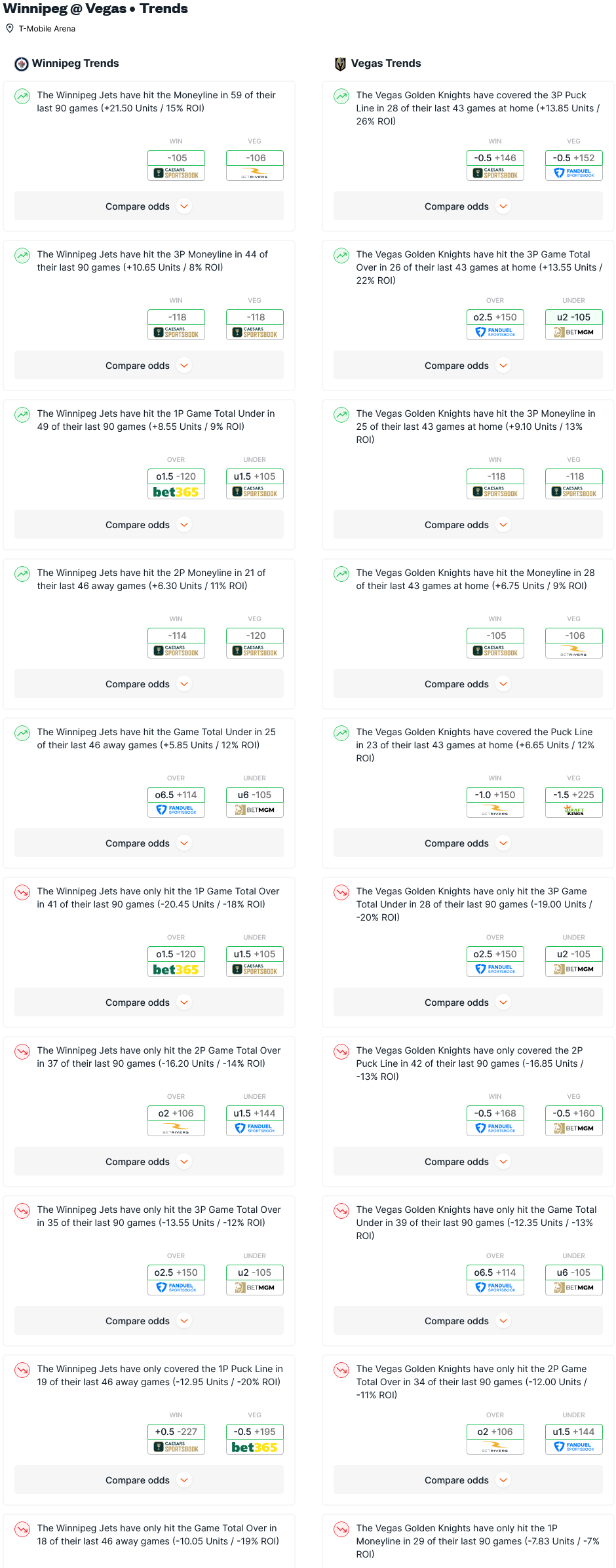Screen dimensions: 616x1568
Task: Click the bet365 logo under o1.5 -120 in Jets 1P Under trend
Action: [176, 492]
